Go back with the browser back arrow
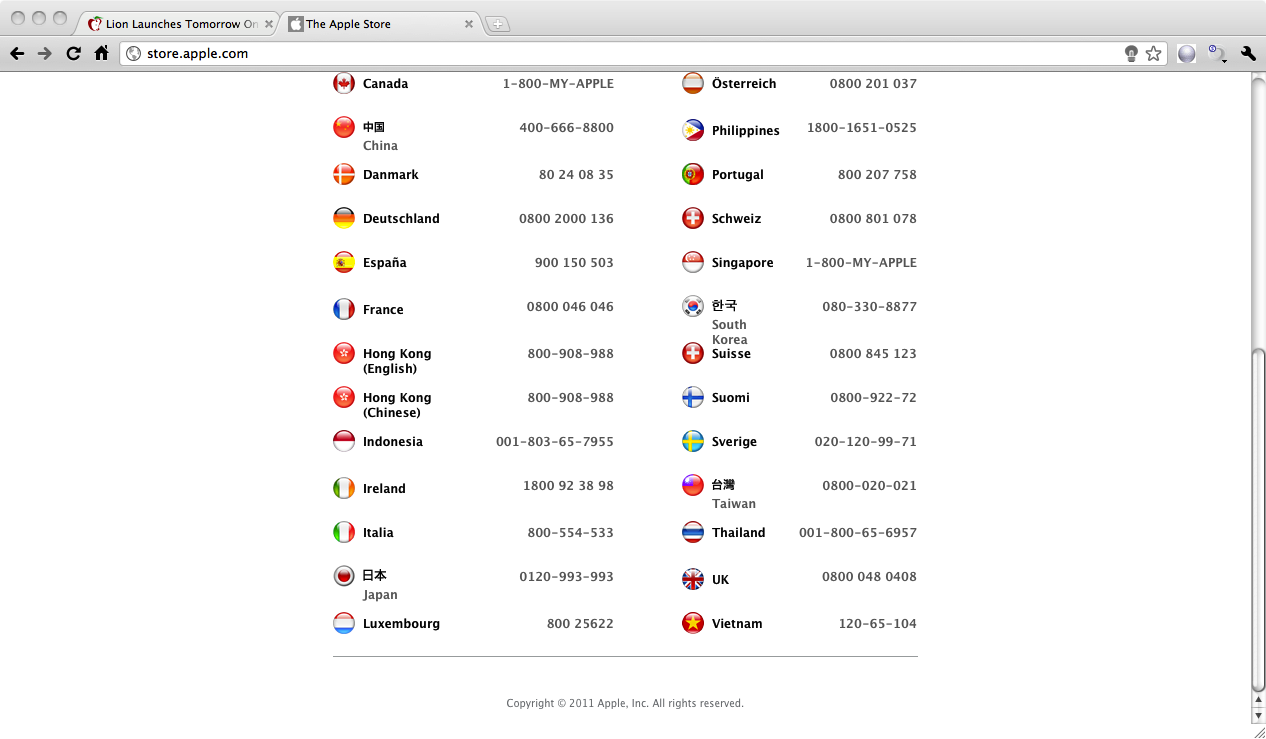The height and width of the screenshot is (739, 1266). [x=17, y=53]
